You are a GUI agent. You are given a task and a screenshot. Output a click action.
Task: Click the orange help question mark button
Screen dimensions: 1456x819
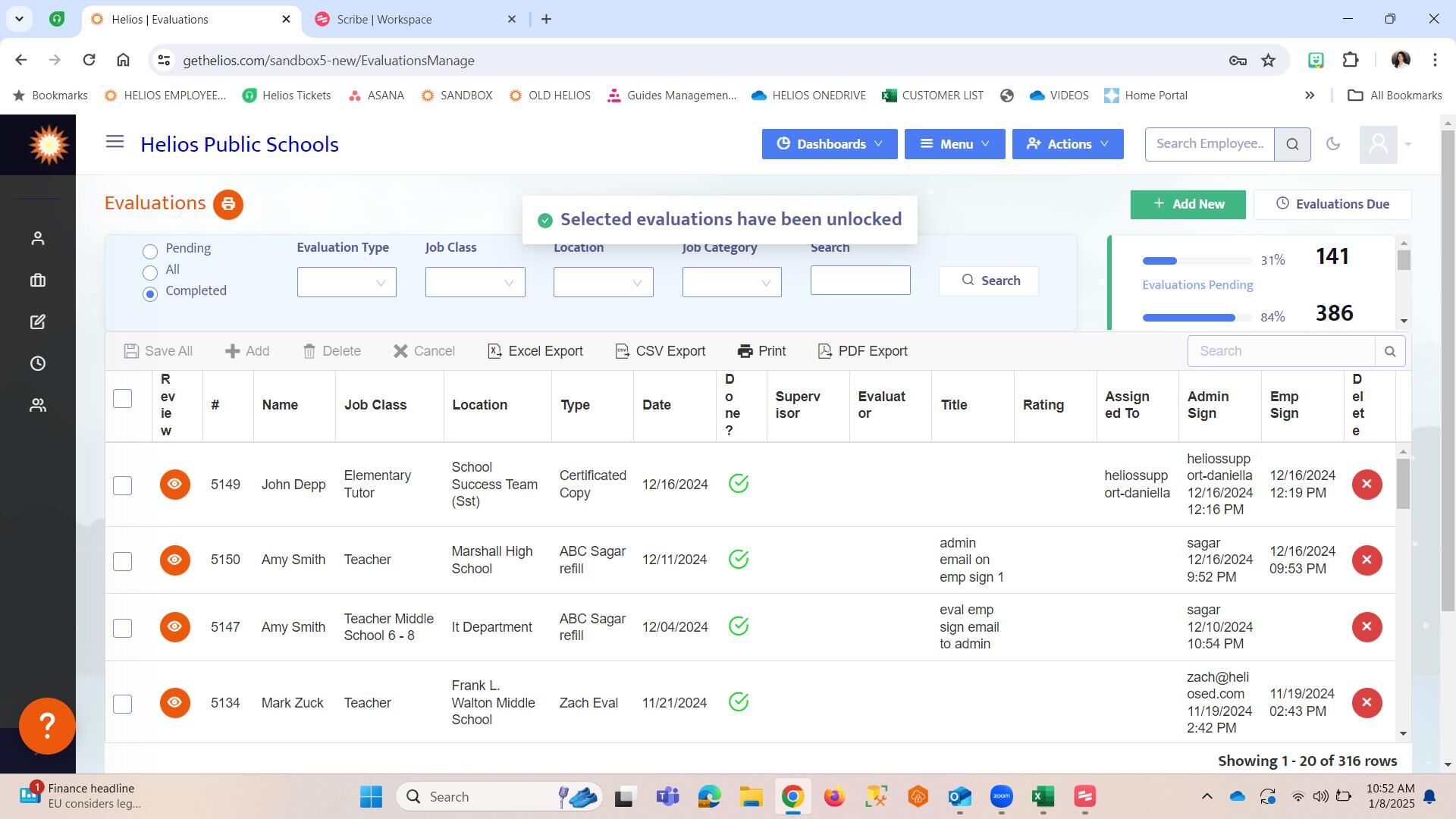[47, 726]
